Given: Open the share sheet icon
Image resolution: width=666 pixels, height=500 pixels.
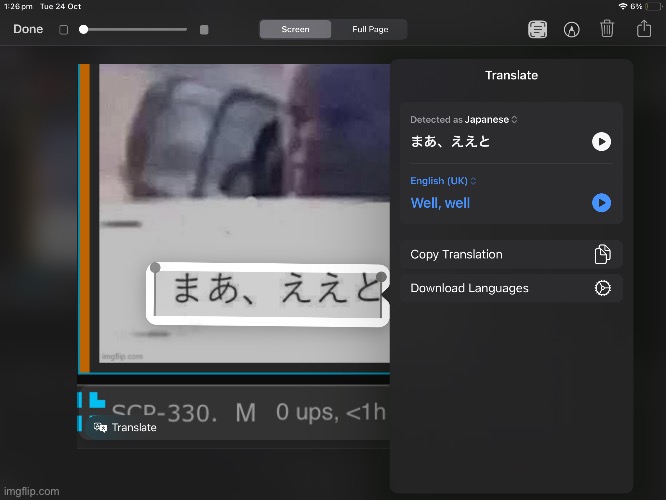Looking at the screenshot, I should coord(644,28).
